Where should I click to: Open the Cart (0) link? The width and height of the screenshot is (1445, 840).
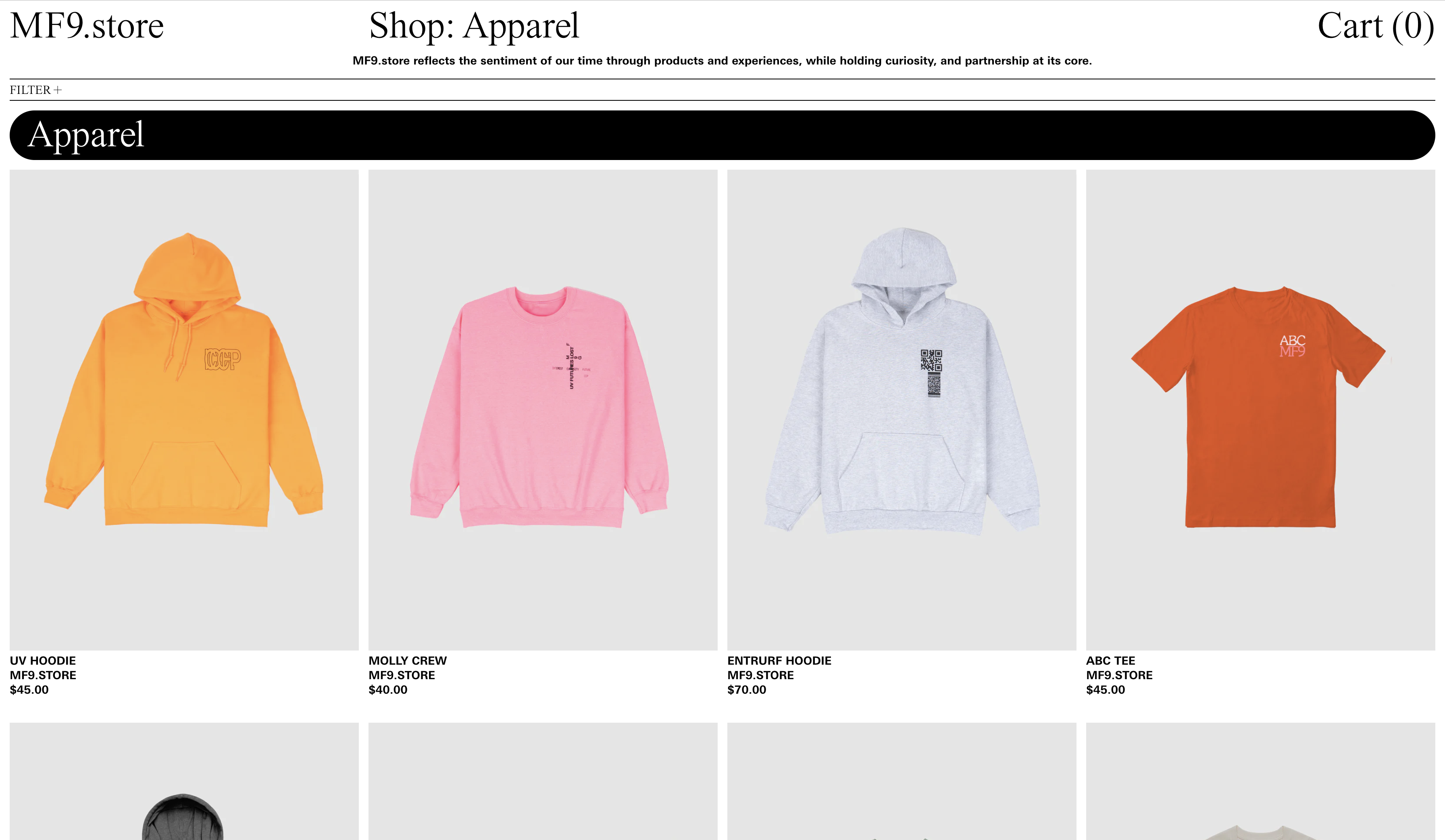tap(1376, 26)
